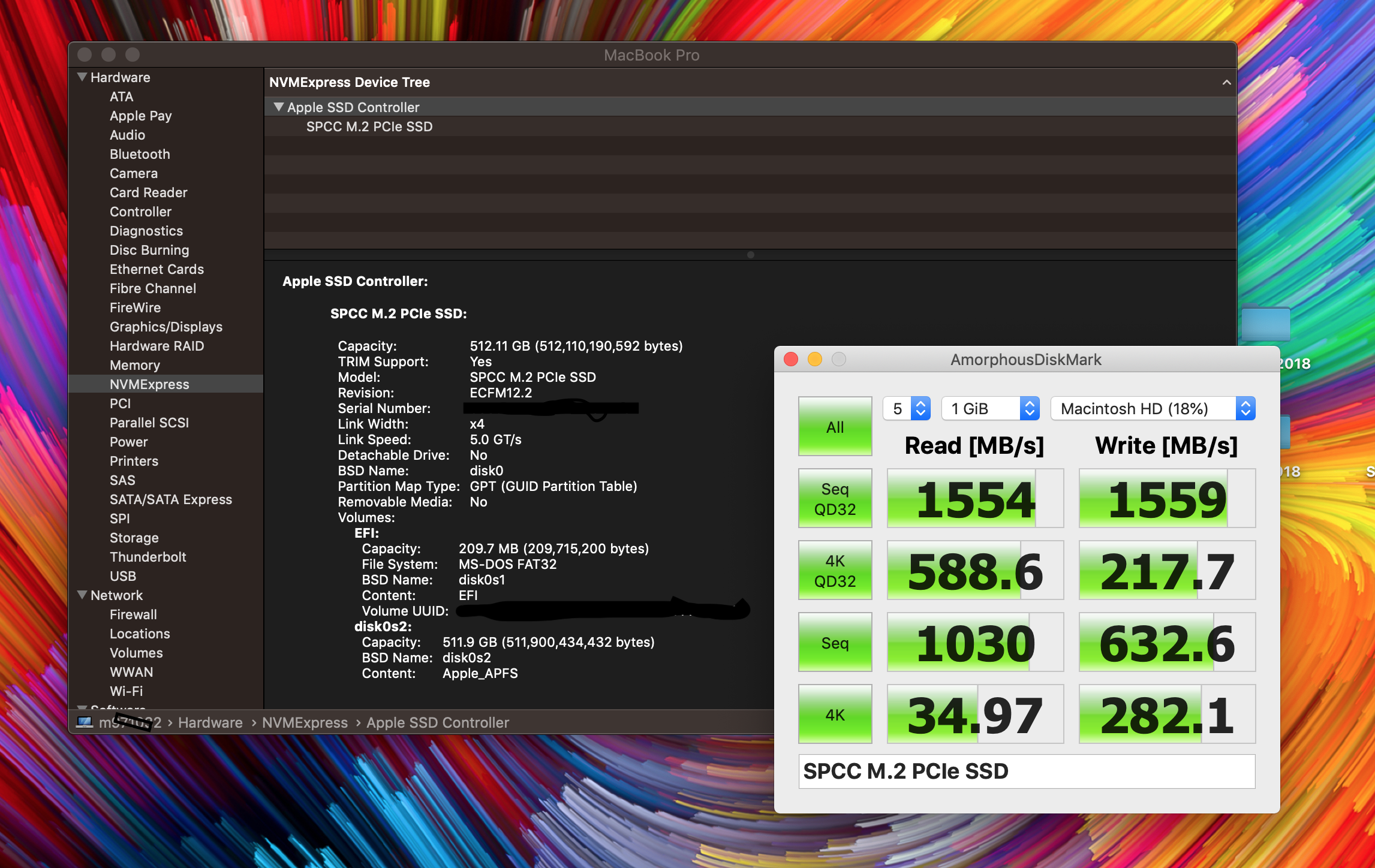Select SPCC M.2 PCIe SSD in device tree

point(369,126)
